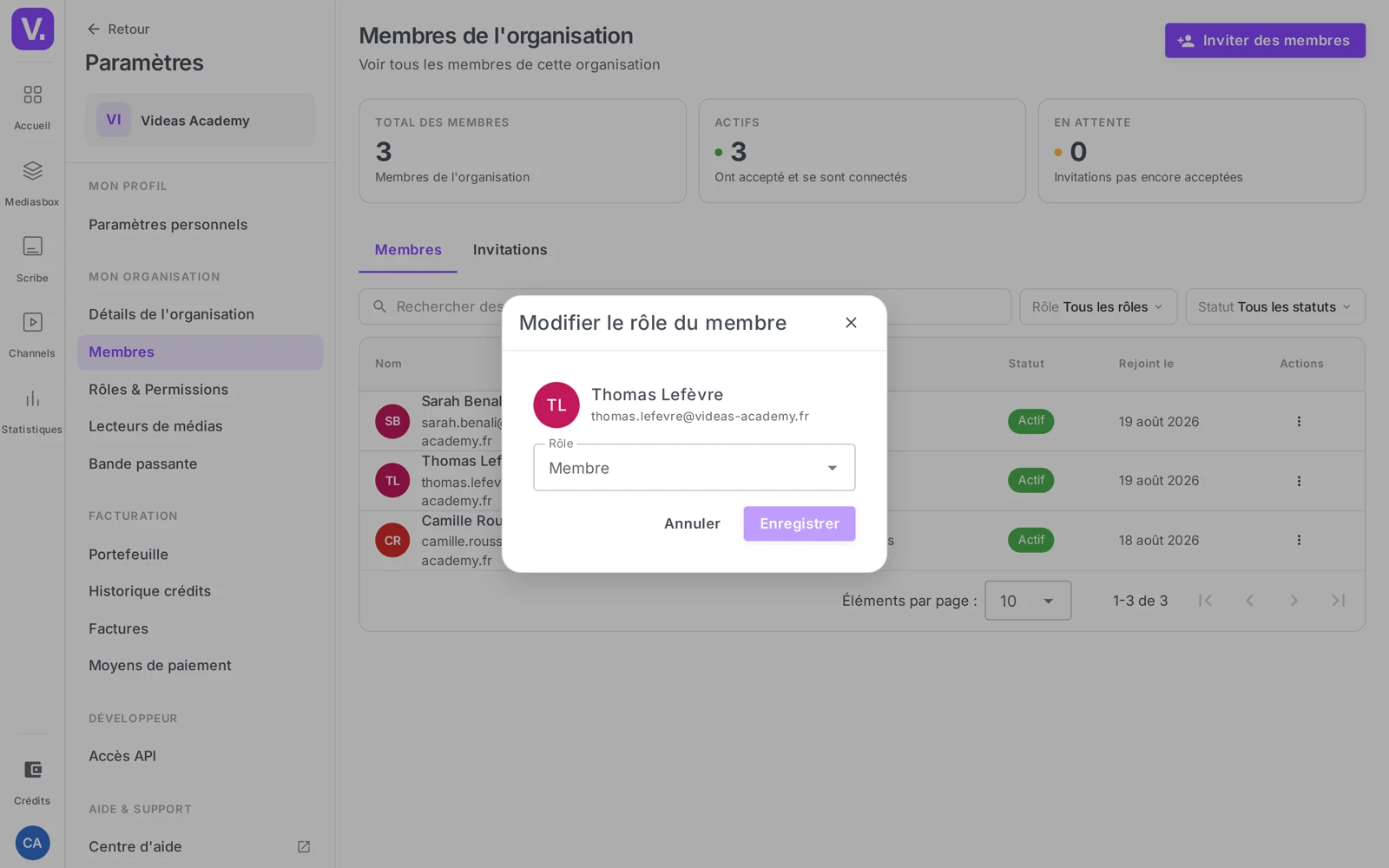Go to last page of members
The width and height of the screenshot is (1389, 868).
point(1338,601)
